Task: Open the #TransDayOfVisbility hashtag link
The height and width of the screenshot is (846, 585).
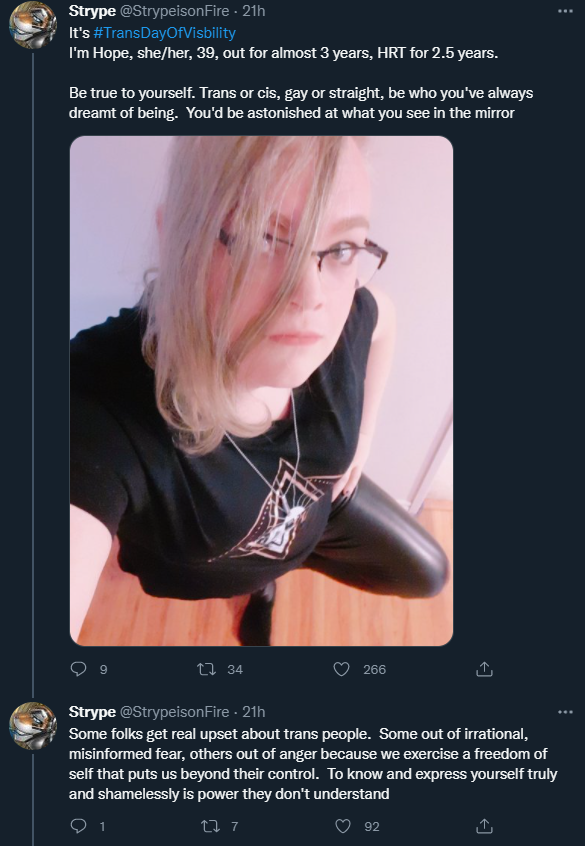Action: pyautogui.click(x=165, y=33)
